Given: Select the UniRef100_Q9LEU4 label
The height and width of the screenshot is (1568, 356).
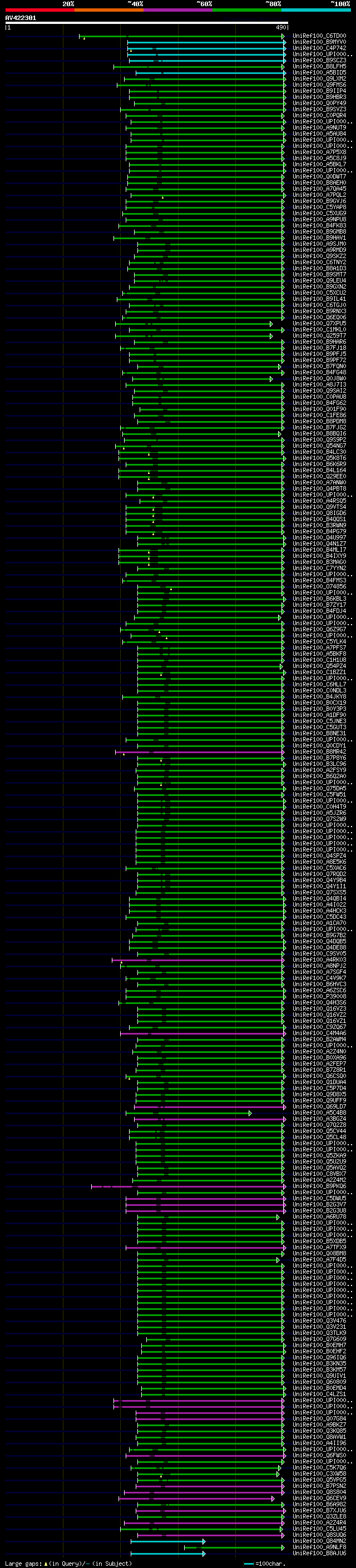Looking at the screenshot, I should (319, 280).
